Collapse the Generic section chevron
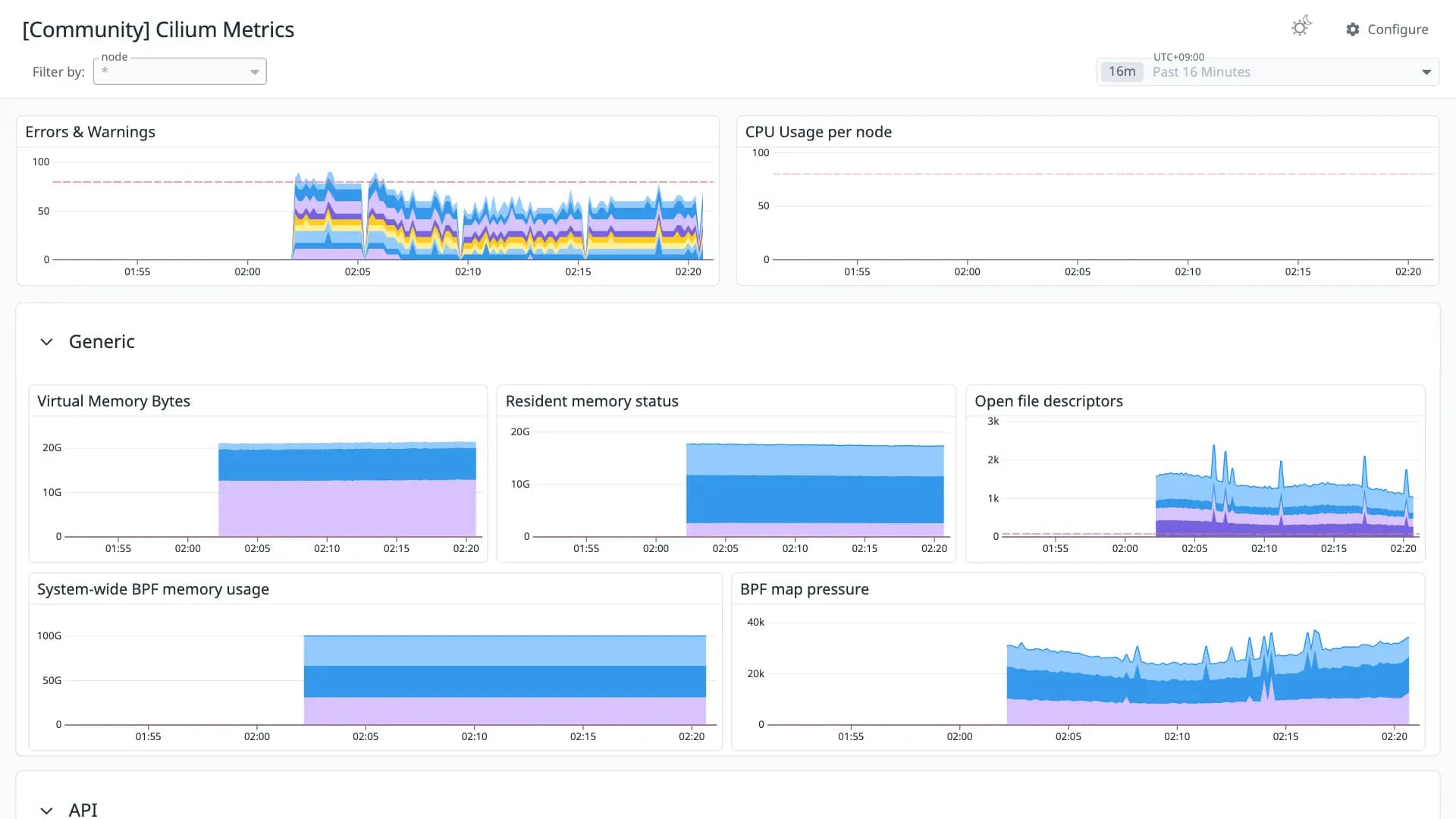This screenshot has height=819, width=1456. tap(47, 342)
